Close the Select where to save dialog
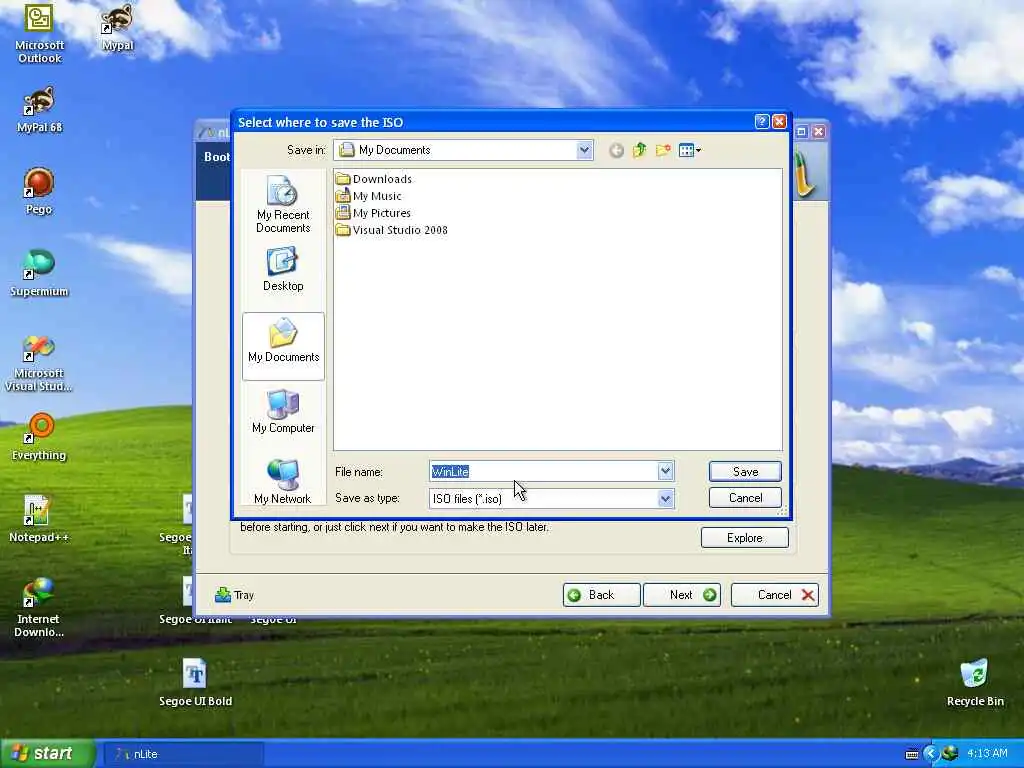The height and width of the screenshot is (768, 1024). click(779, 121)
